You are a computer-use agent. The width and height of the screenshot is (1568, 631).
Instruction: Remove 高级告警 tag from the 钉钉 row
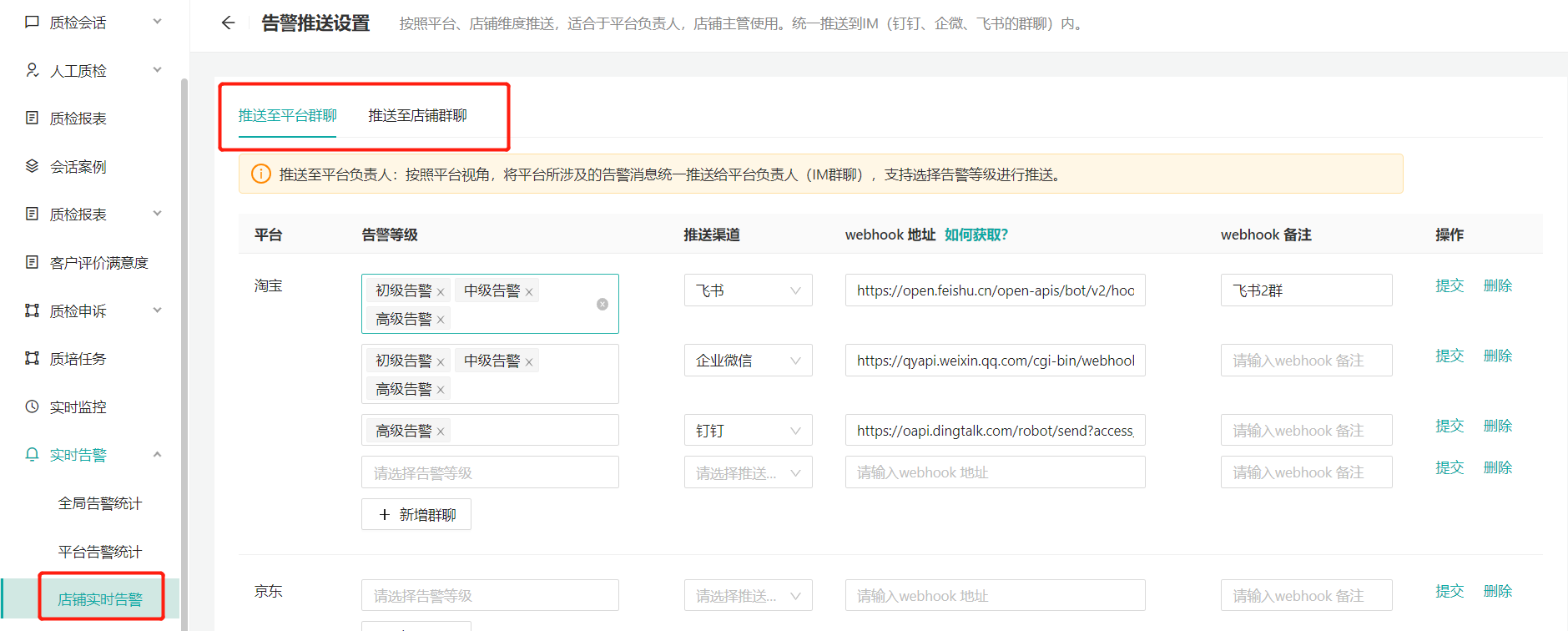coord(441,432)
